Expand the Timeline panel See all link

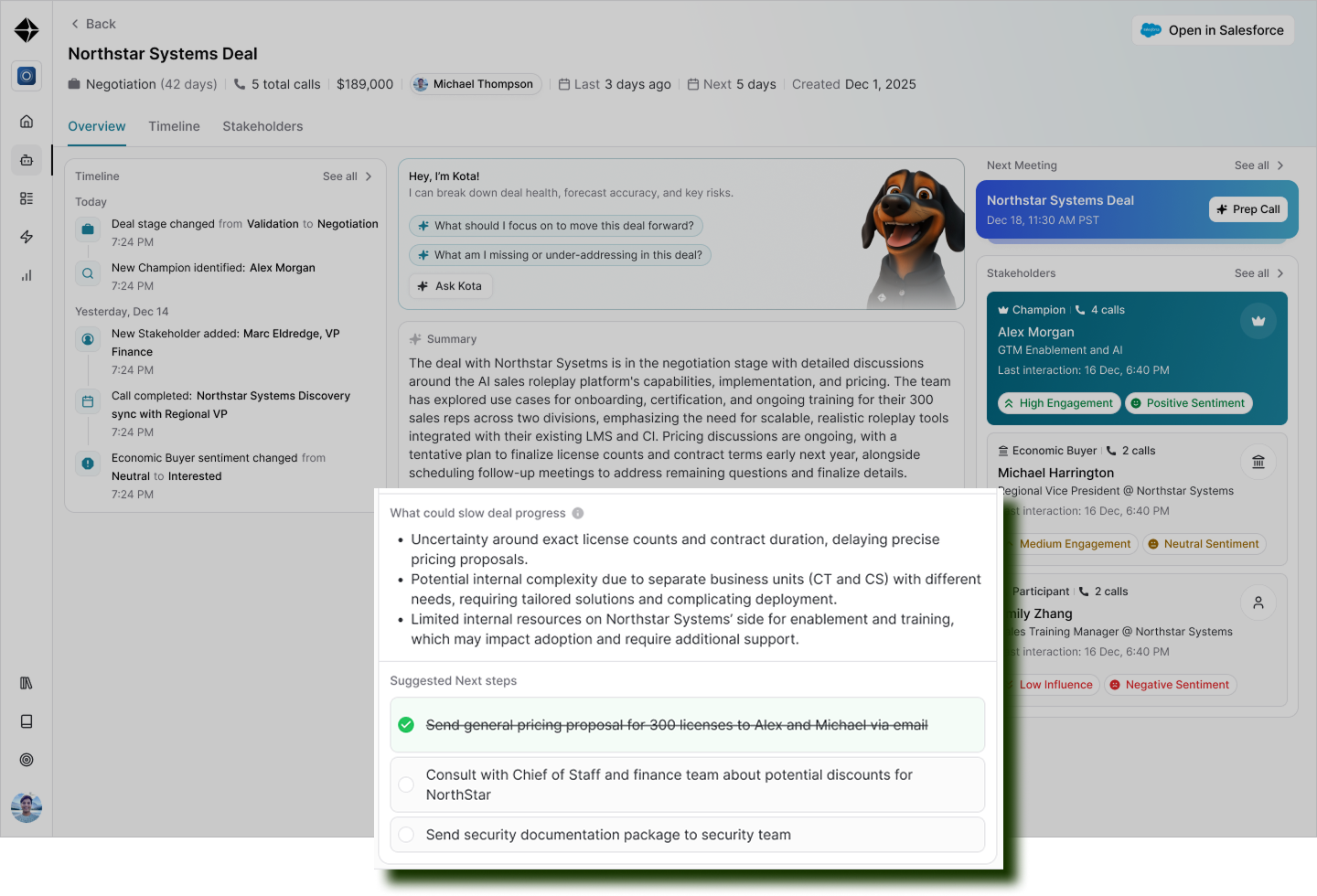point(348,176)
